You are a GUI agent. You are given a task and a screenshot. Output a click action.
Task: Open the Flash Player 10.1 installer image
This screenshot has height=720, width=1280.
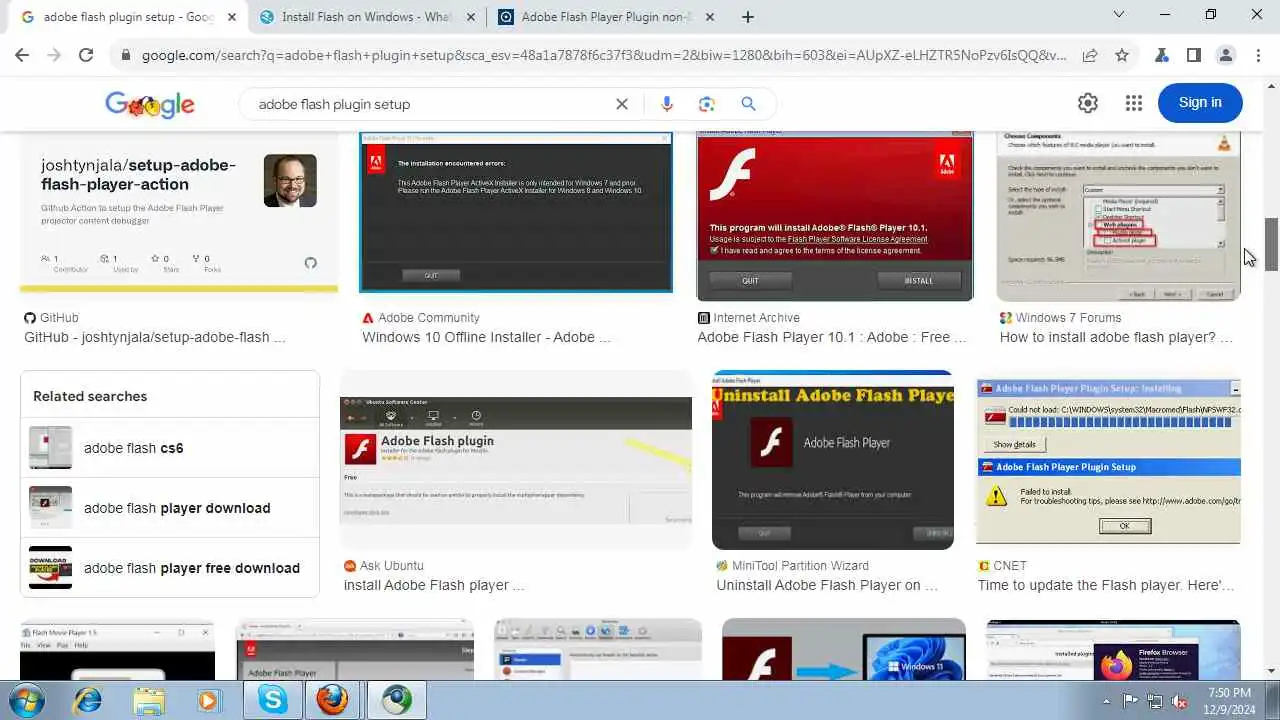[x=835, y=216]
